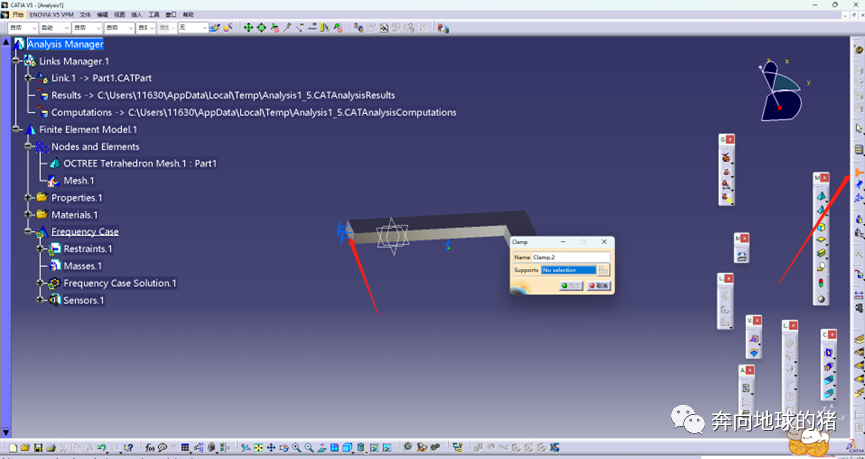Activate Fly mode icon
865x459 pixels.
point(246,447)
